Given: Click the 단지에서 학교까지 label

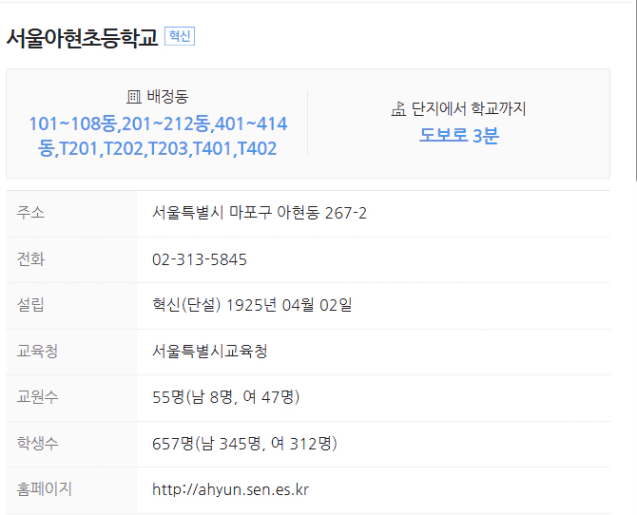Looking at the screenshot, I should pyautogui.click(x=469, y=109).
